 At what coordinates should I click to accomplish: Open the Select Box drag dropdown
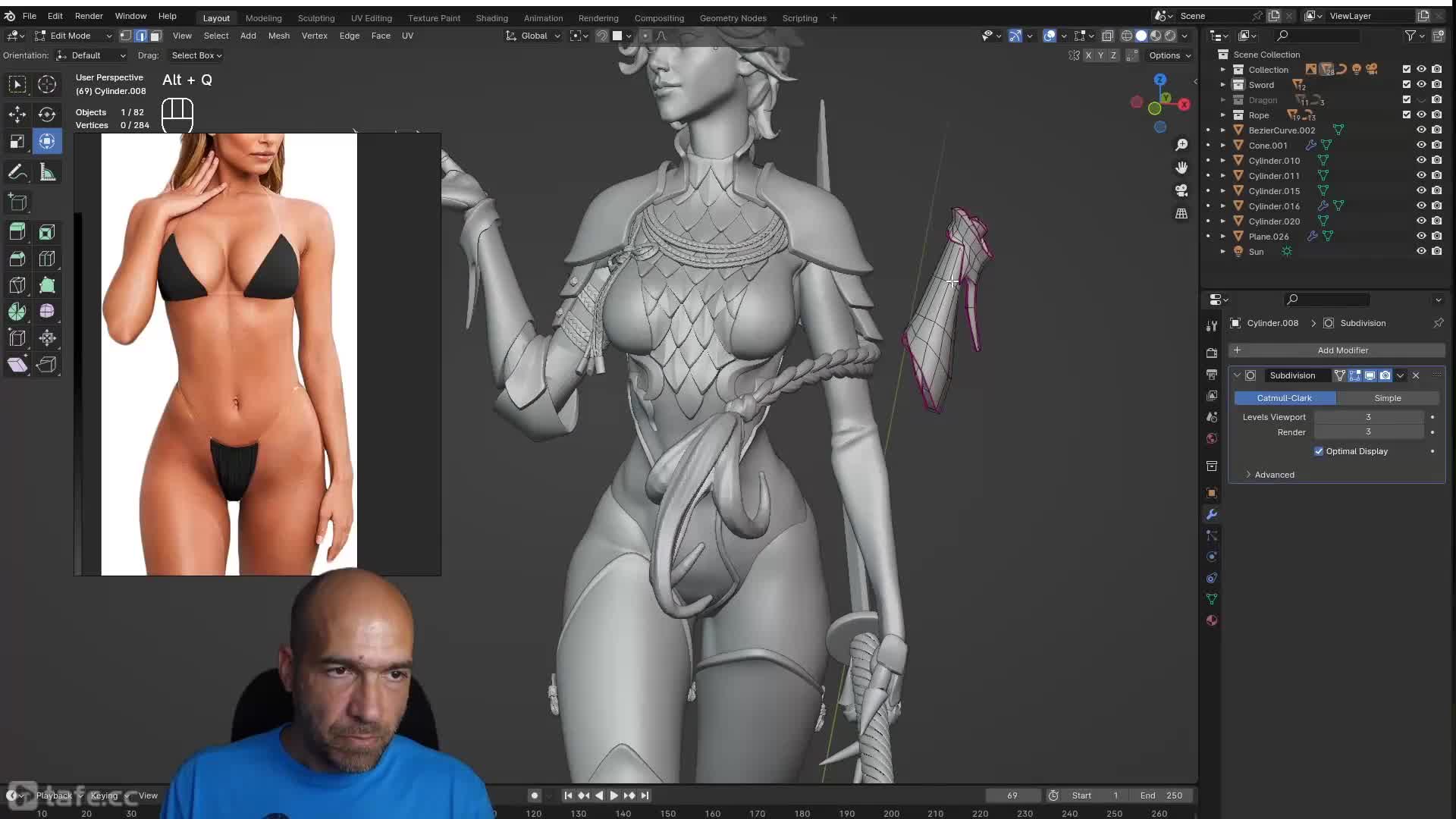pyautogui.click(x=196, y=55)
